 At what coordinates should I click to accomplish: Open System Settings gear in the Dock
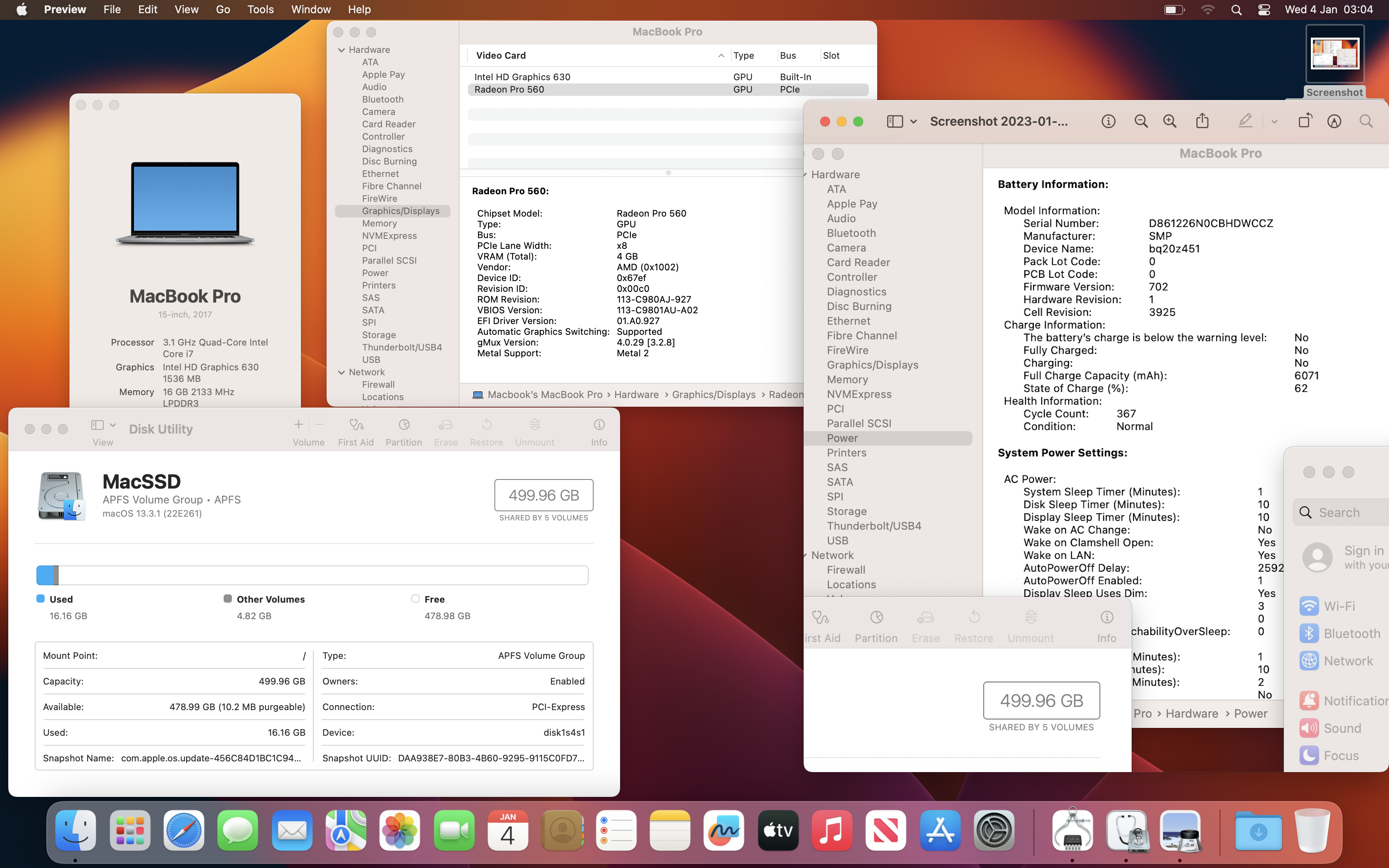point(993,830)
